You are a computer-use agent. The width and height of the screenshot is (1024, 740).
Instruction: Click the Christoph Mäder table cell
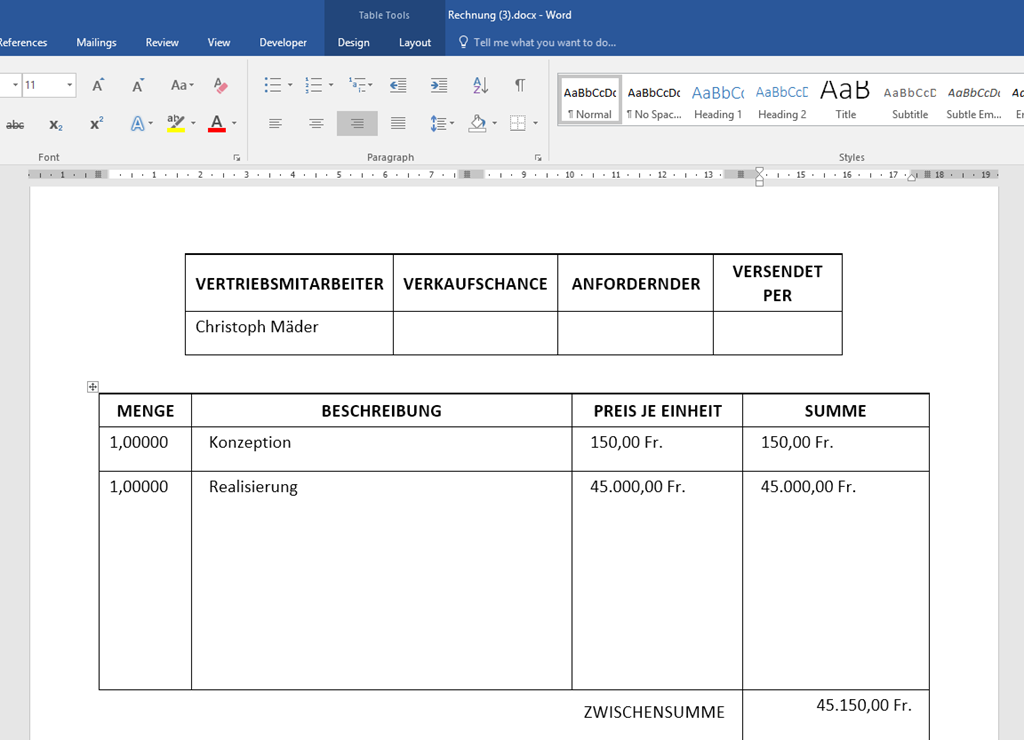pos(288,332)
